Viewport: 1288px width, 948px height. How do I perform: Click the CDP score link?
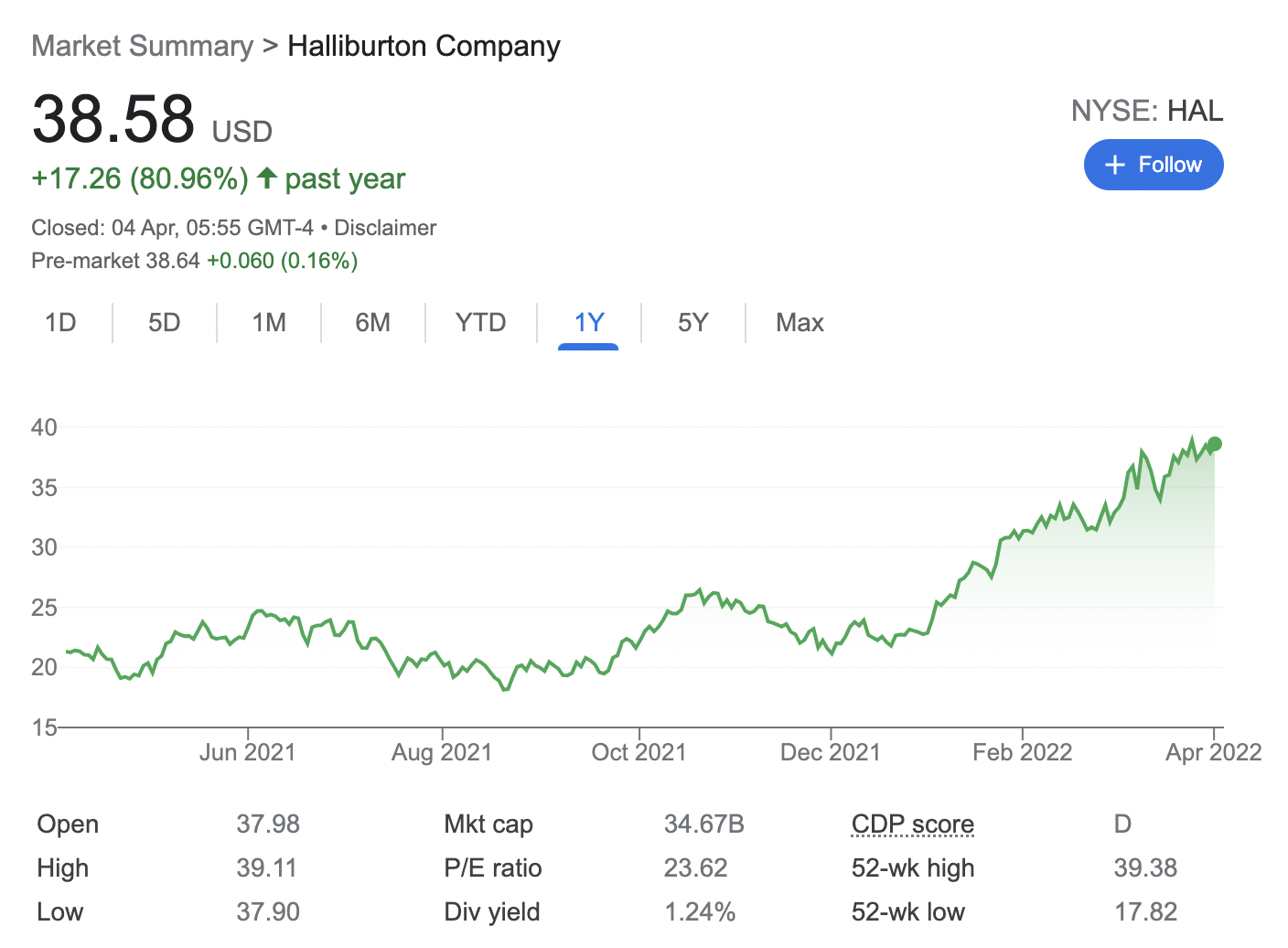pos(912,824)
